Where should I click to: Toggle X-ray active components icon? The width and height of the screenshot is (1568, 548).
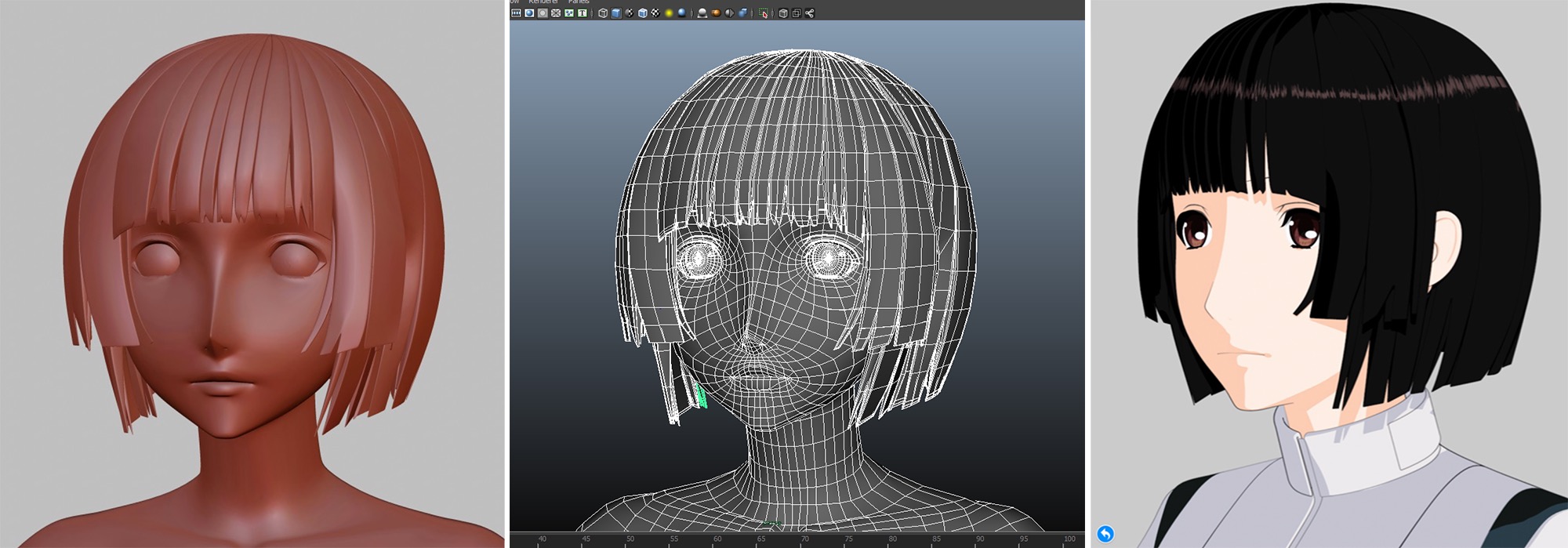point(797,13)
